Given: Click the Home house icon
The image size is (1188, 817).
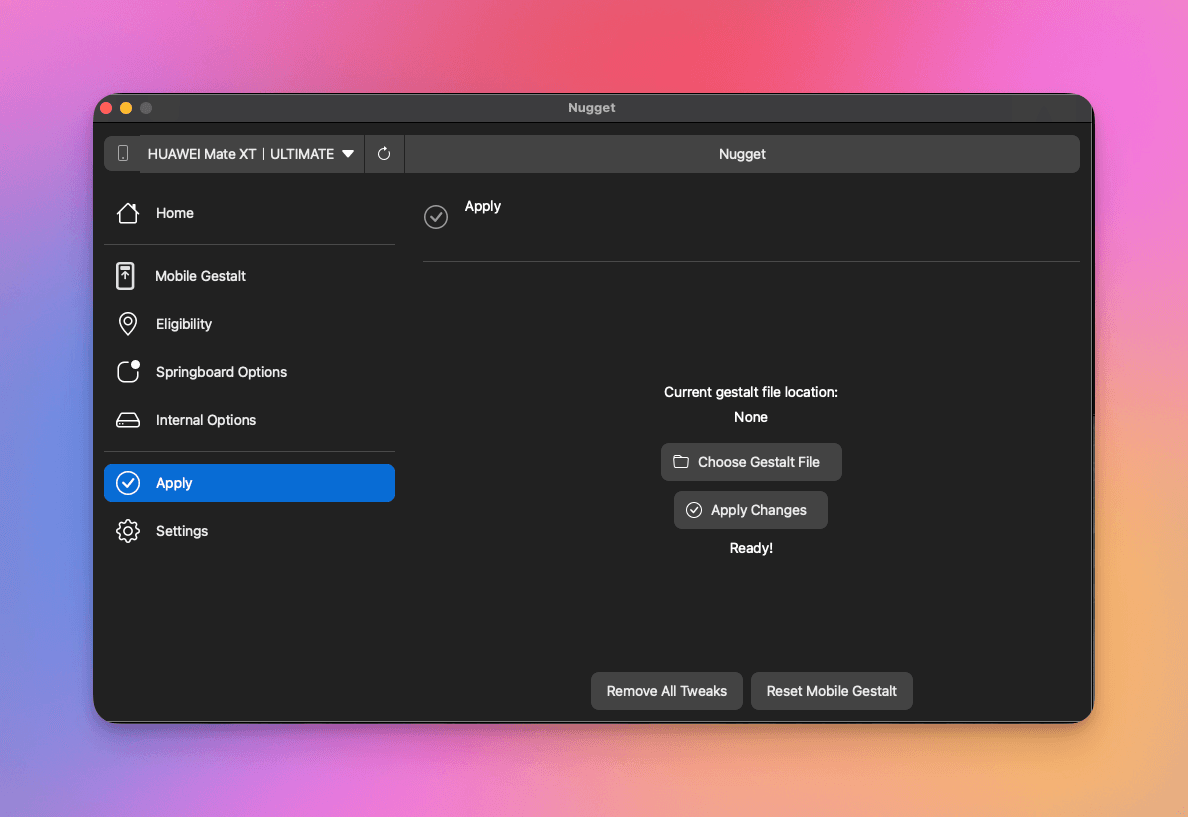Looking at the screenshot, I should click(127, 213).
